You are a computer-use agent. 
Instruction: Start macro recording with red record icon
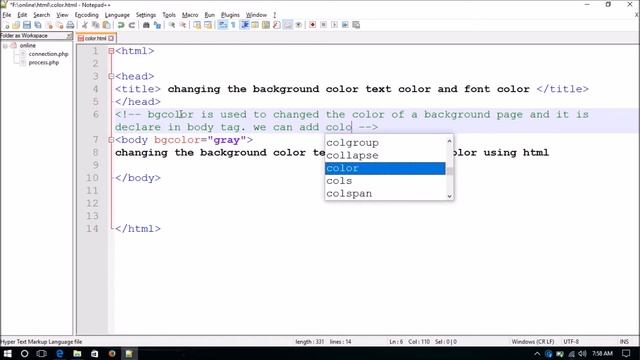313,25
